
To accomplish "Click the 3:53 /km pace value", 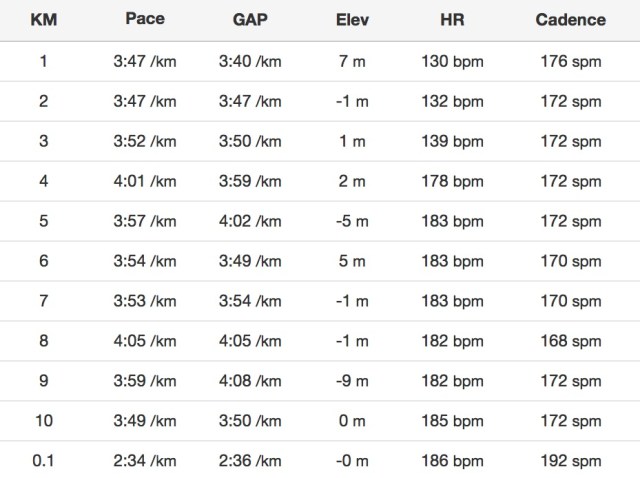I will [x=145, y=301].
